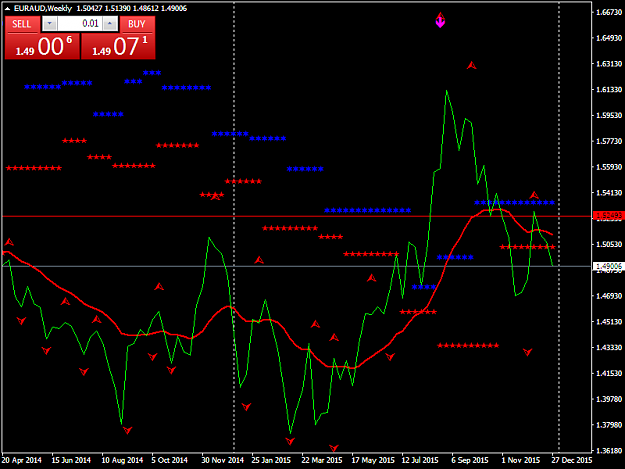
Task: Click the sell price 1.49 00 panel
Action: [x=42, y=46]
